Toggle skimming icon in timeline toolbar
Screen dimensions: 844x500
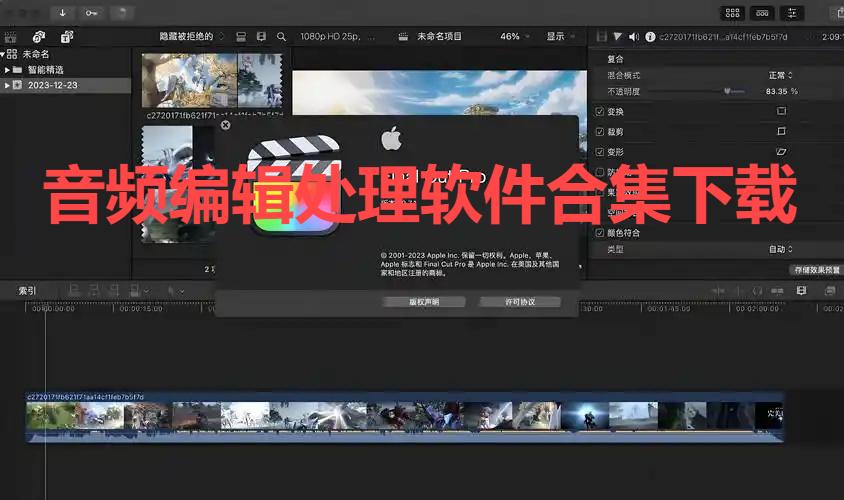tap(718, 291)
